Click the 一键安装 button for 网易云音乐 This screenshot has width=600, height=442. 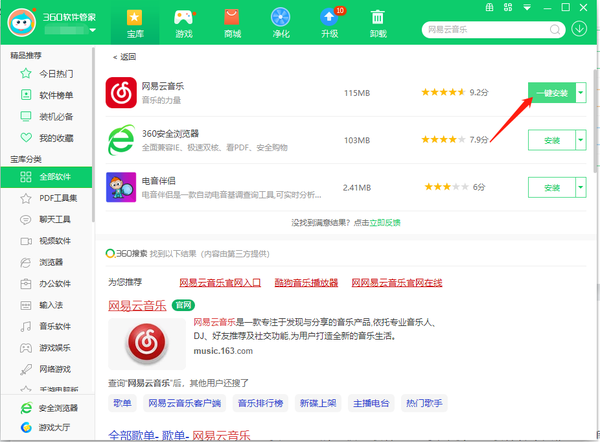pos(551,93)
